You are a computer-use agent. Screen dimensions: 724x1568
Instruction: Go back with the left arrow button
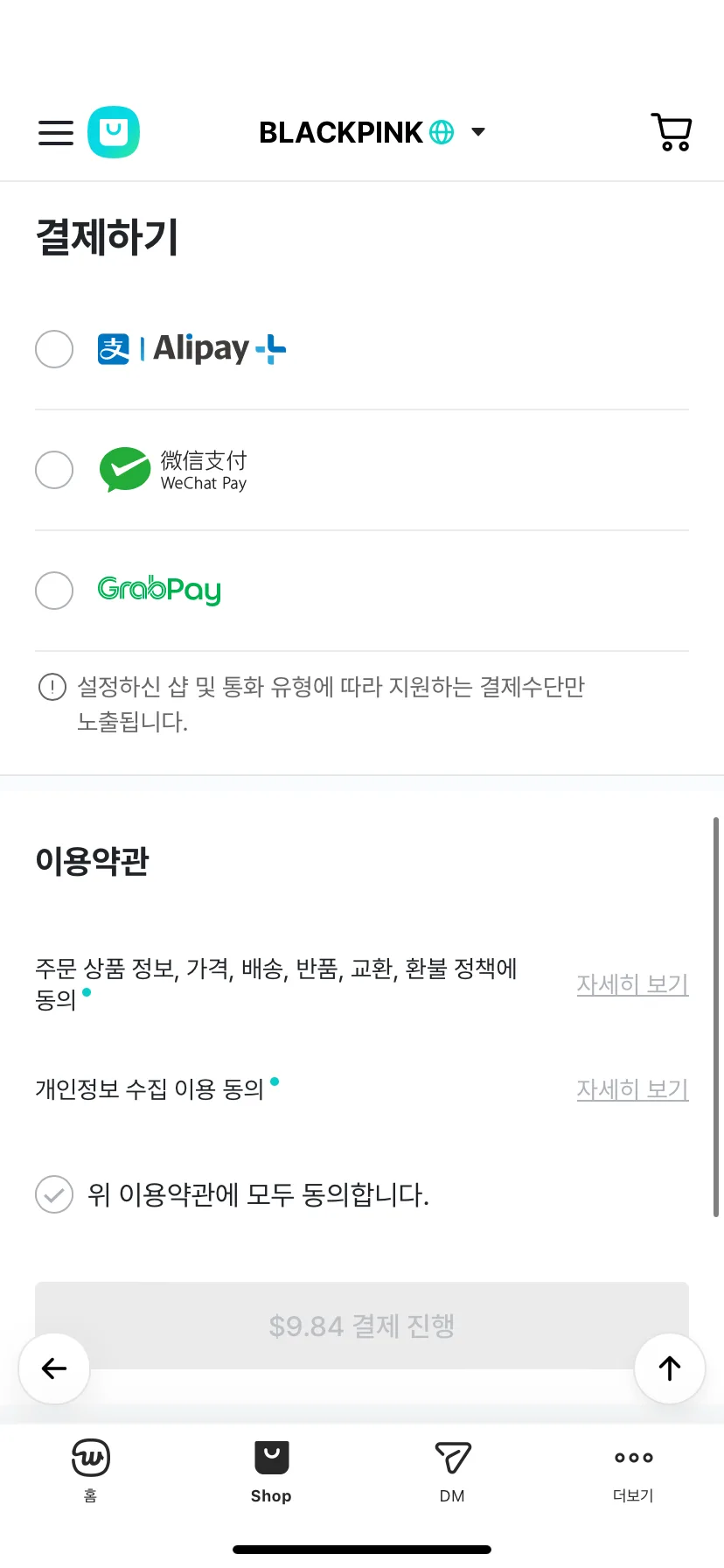(54, 1368)
